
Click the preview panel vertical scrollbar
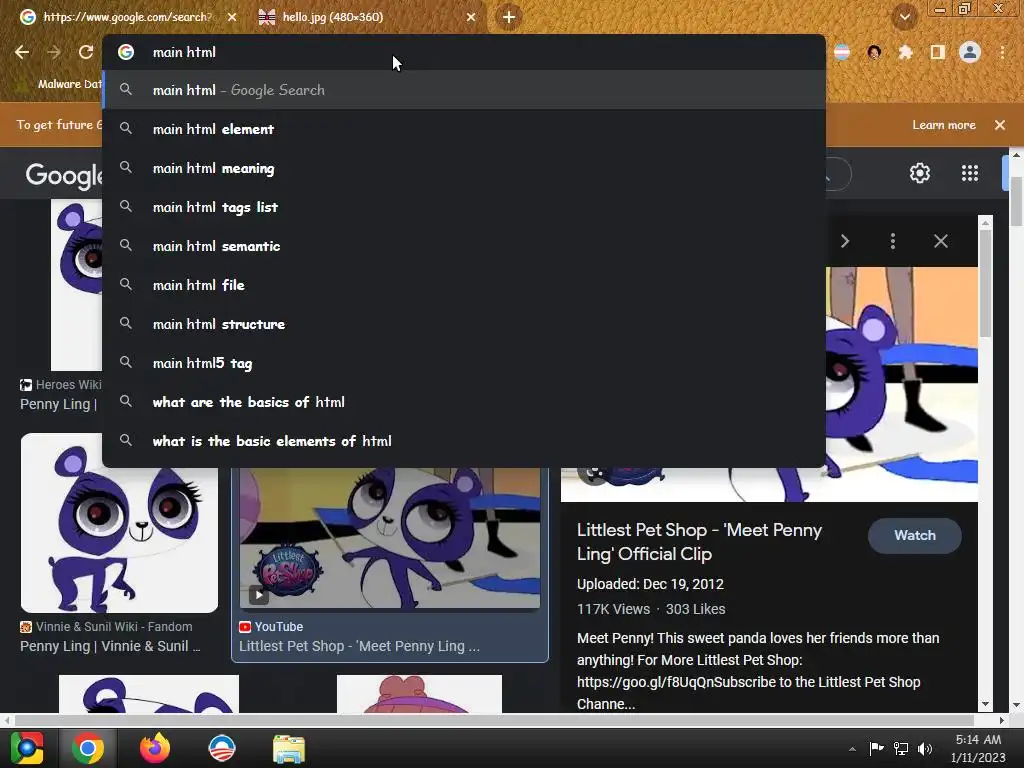click(985, 283)
